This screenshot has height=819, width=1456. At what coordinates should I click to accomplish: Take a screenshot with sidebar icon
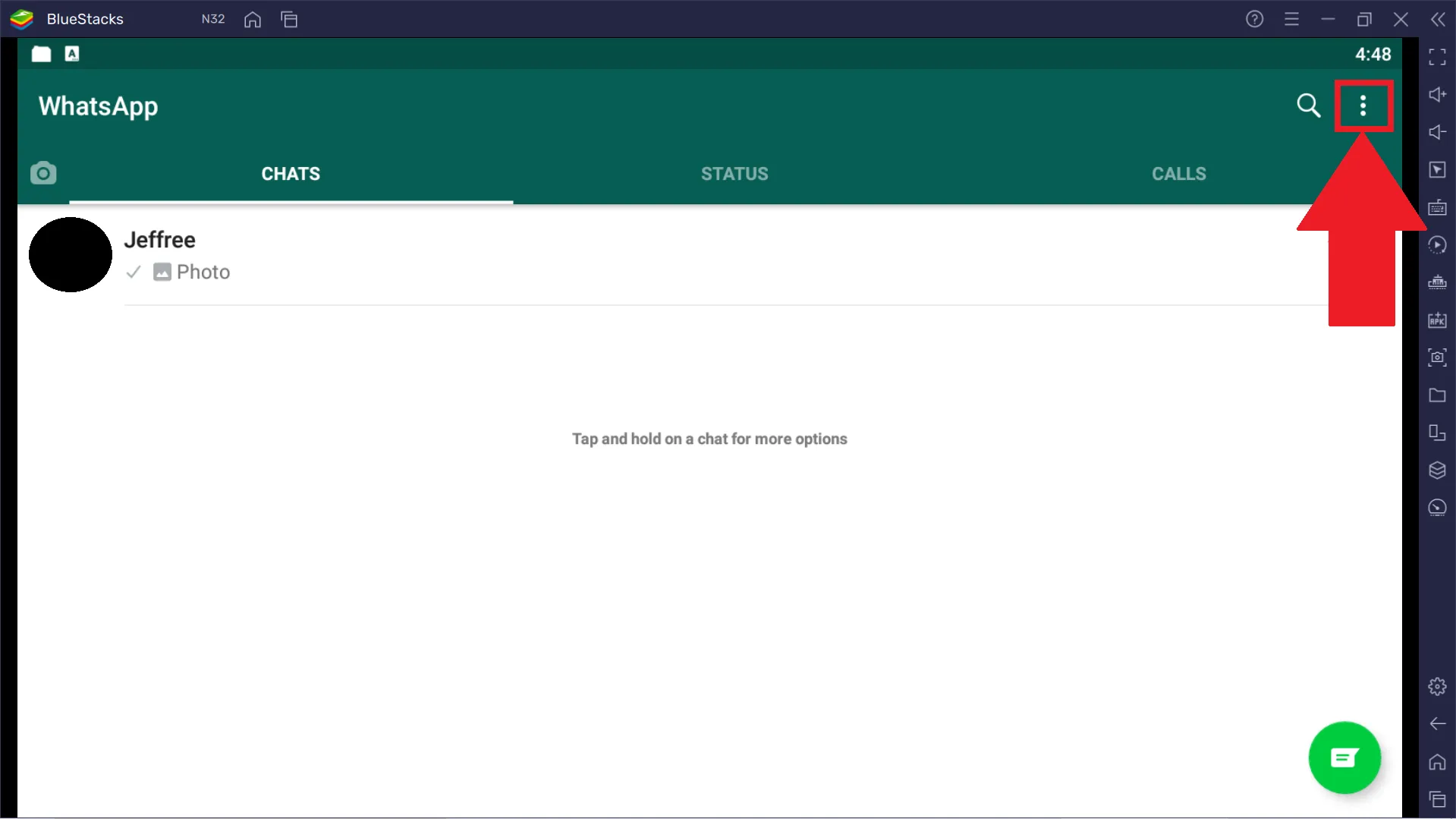[x=1437, y=358]
